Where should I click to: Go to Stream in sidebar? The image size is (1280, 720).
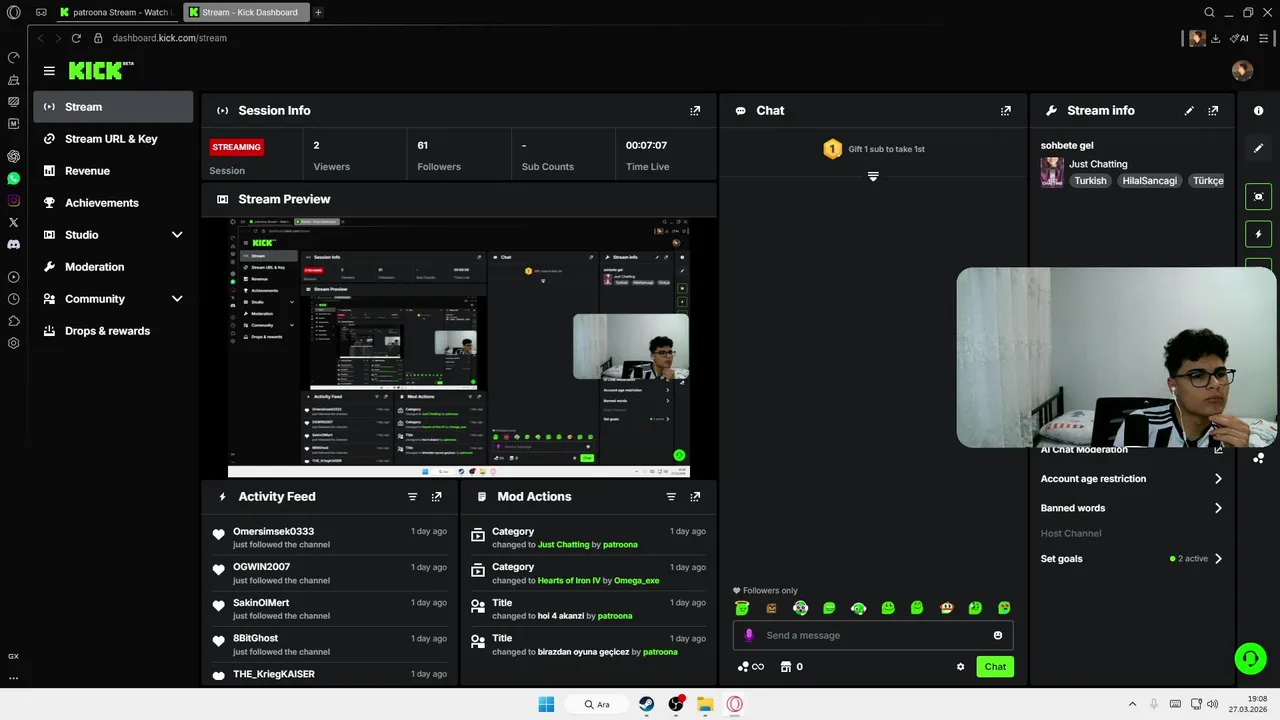tap(113, 107)
